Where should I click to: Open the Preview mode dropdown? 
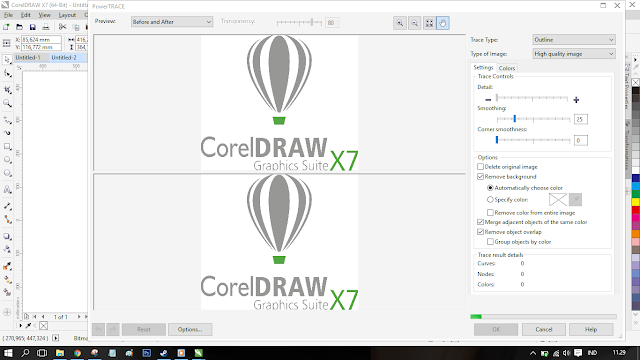tap(171, 22)
